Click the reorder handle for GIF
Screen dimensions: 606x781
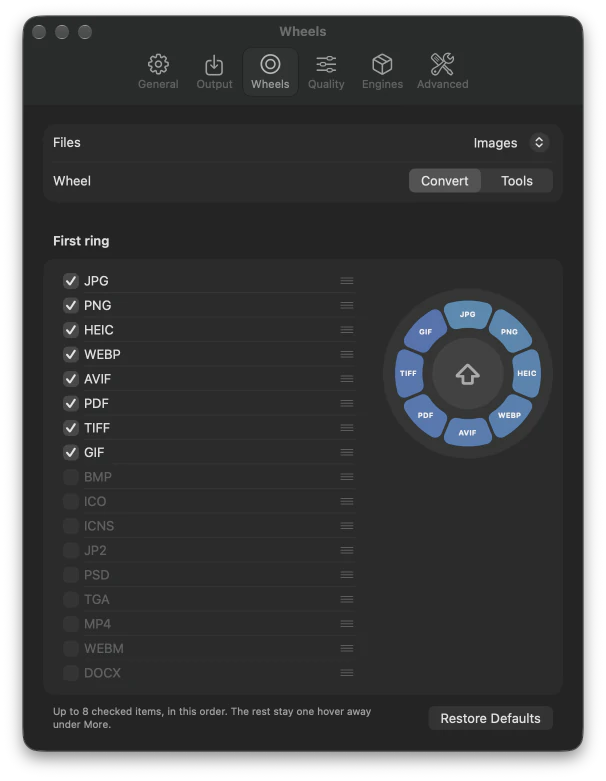coord(347,452)
